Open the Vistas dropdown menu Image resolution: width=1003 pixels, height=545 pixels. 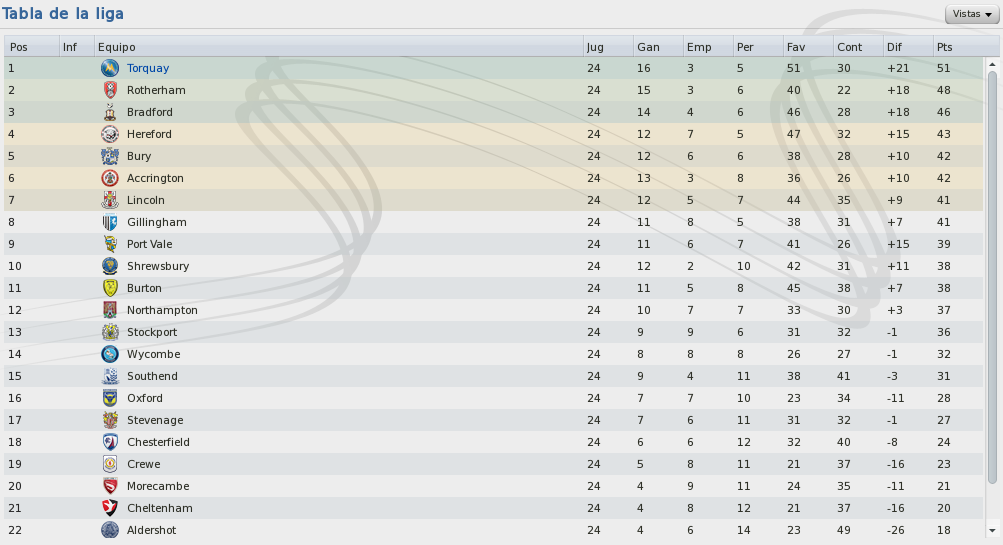(972, 14)
